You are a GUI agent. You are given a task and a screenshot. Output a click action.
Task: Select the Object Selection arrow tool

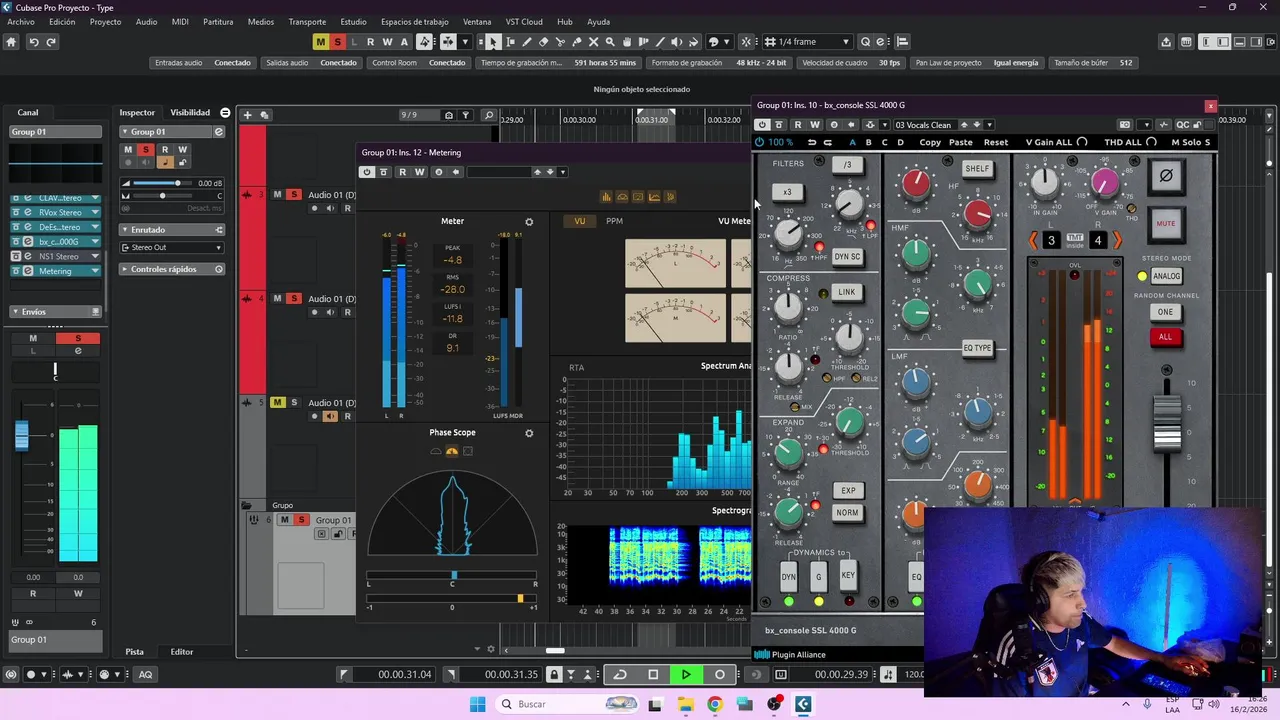click(493, 42)
